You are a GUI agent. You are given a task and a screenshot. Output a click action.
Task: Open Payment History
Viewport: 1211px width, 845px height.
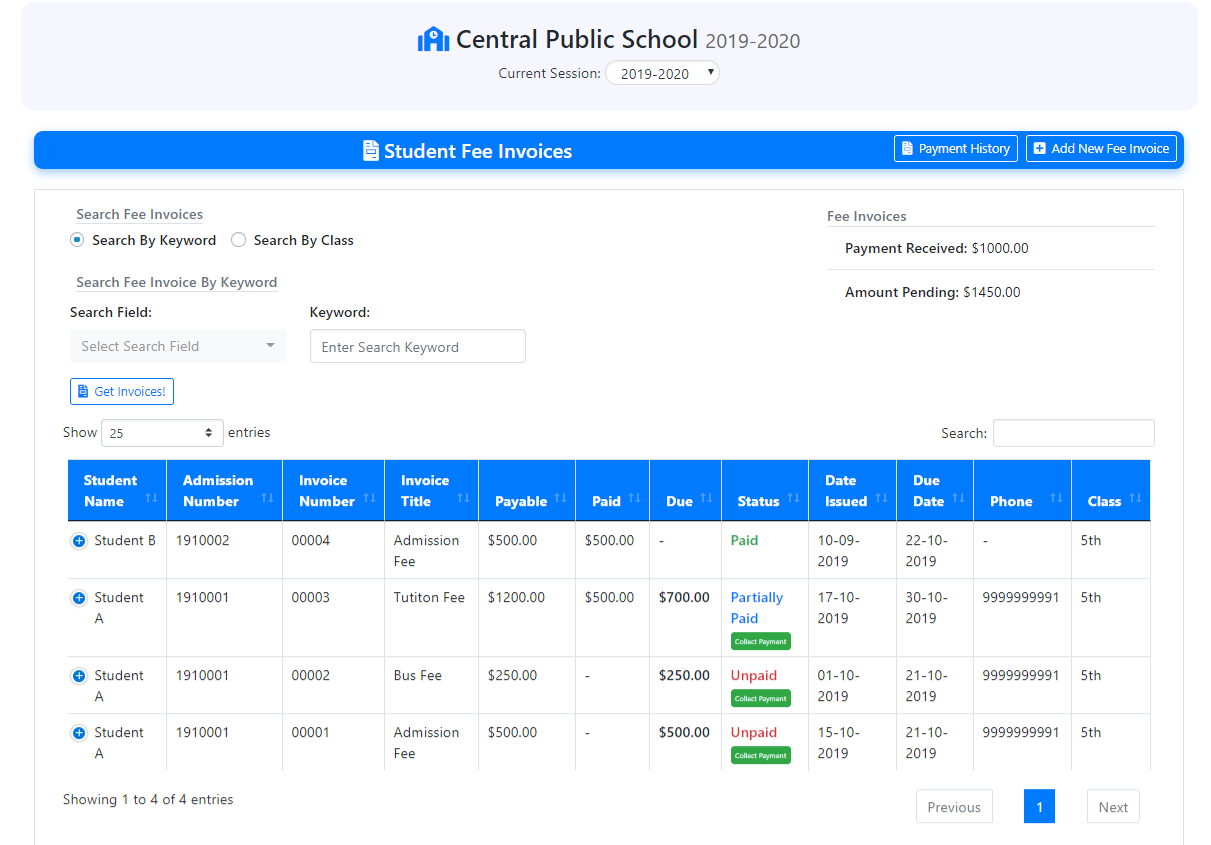(x=955, y=149)
